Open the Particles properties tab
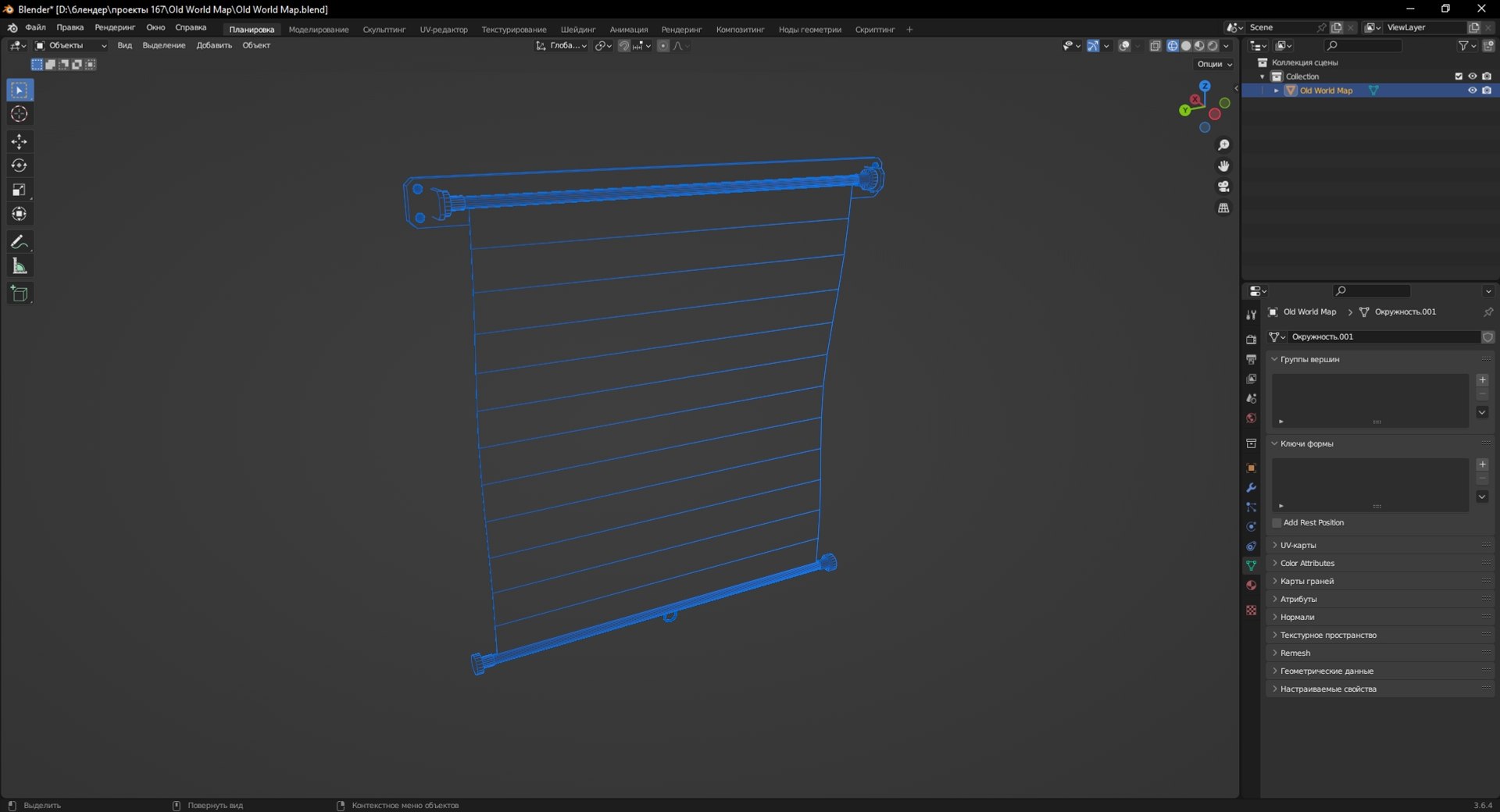 click(x=1251, y=507)
